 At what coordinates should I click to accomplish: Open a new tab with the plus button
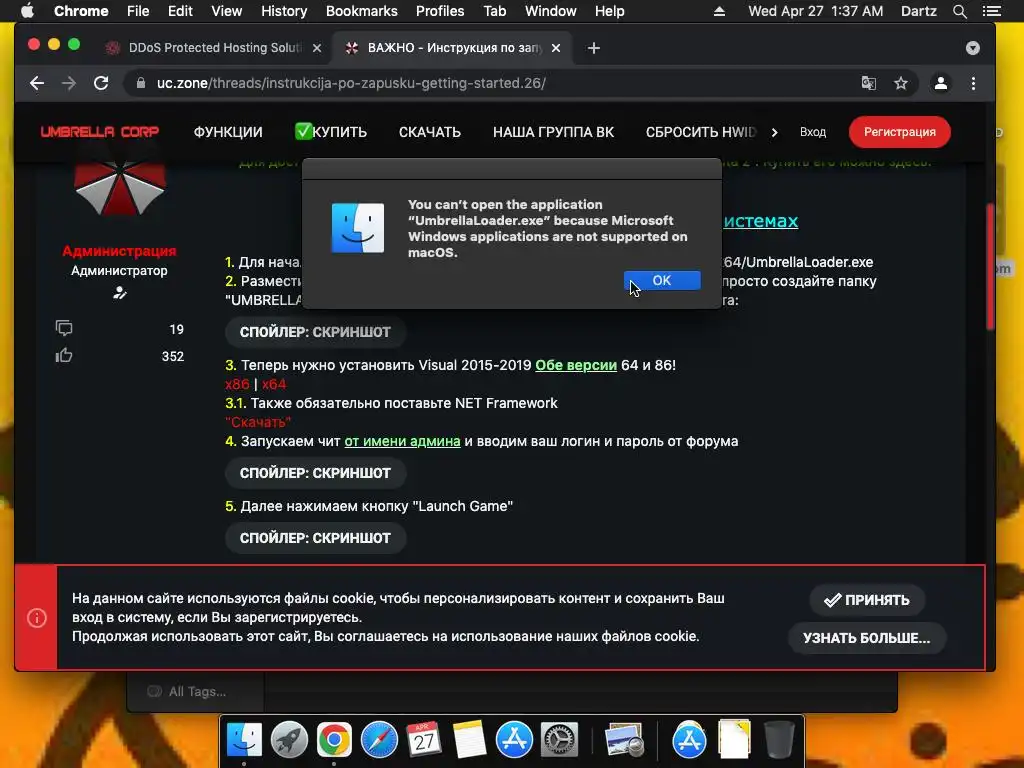(x=594, y=48)
